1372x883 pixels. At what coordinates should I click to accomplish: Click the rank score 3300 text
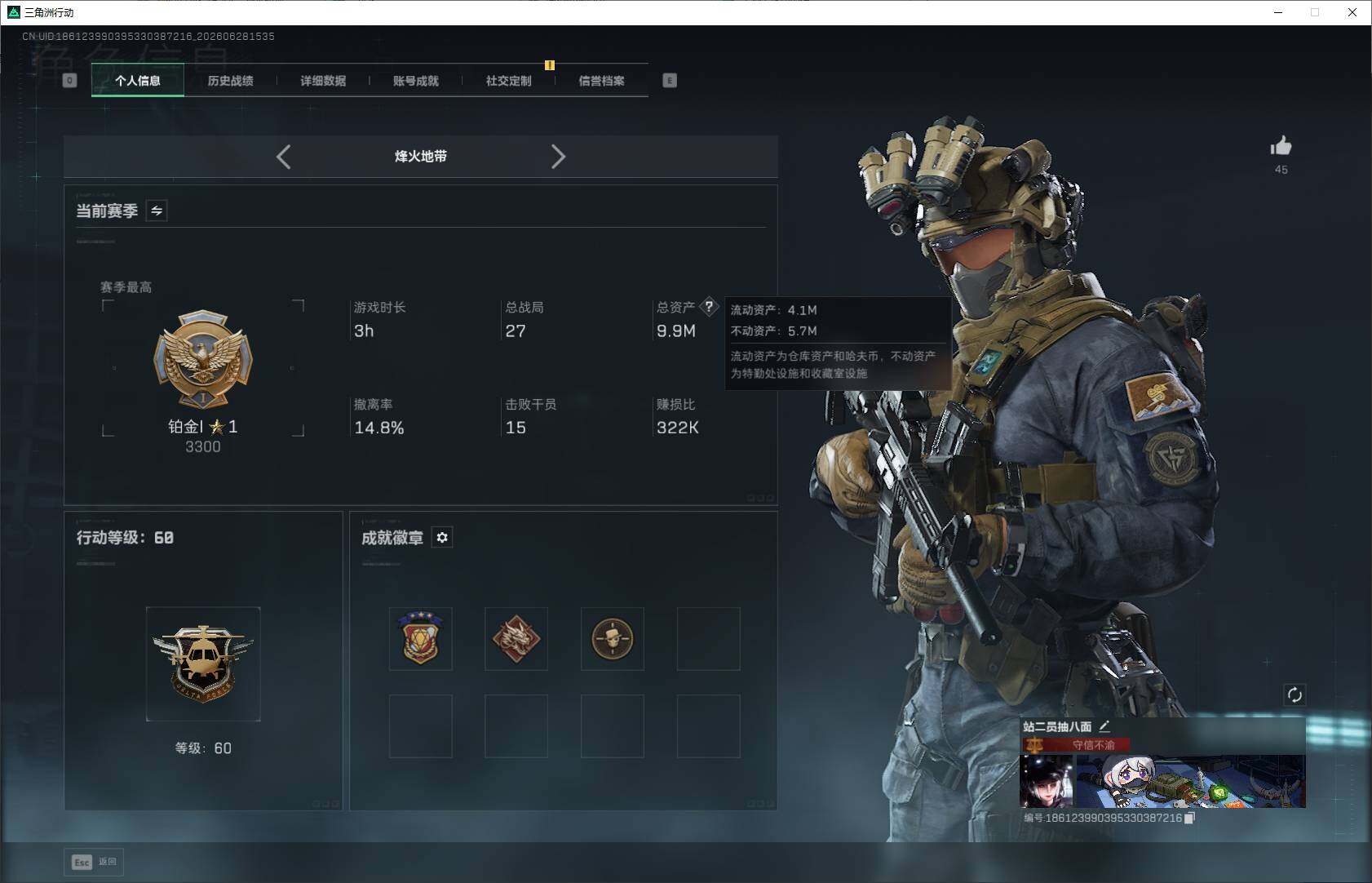tap(203, 447)
